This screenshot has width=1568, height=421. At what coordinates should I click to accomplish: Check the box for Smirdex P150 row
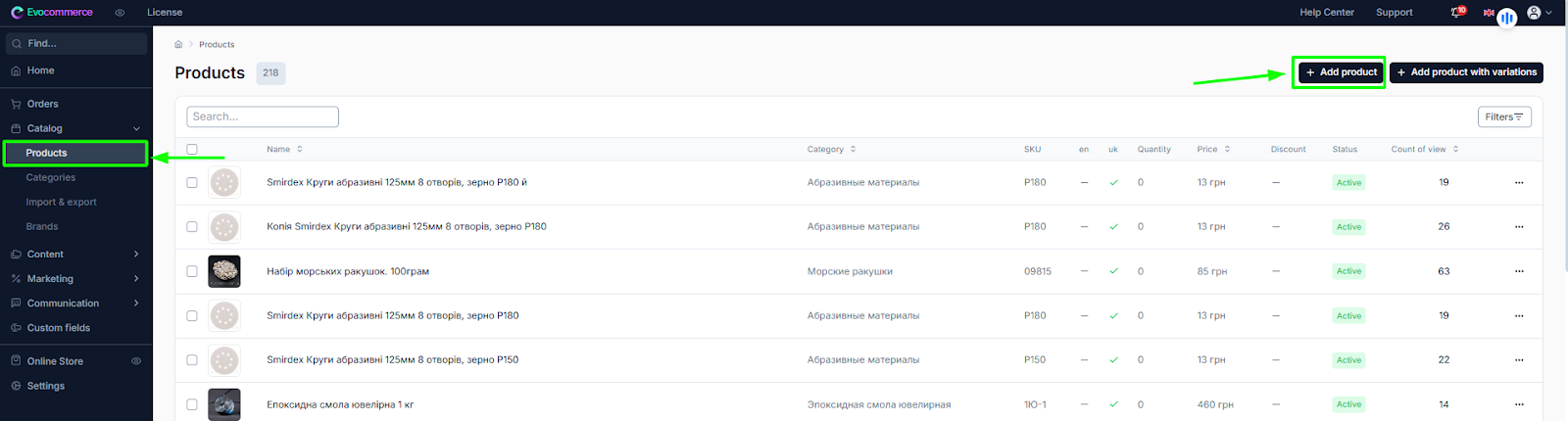click(192, 360)
